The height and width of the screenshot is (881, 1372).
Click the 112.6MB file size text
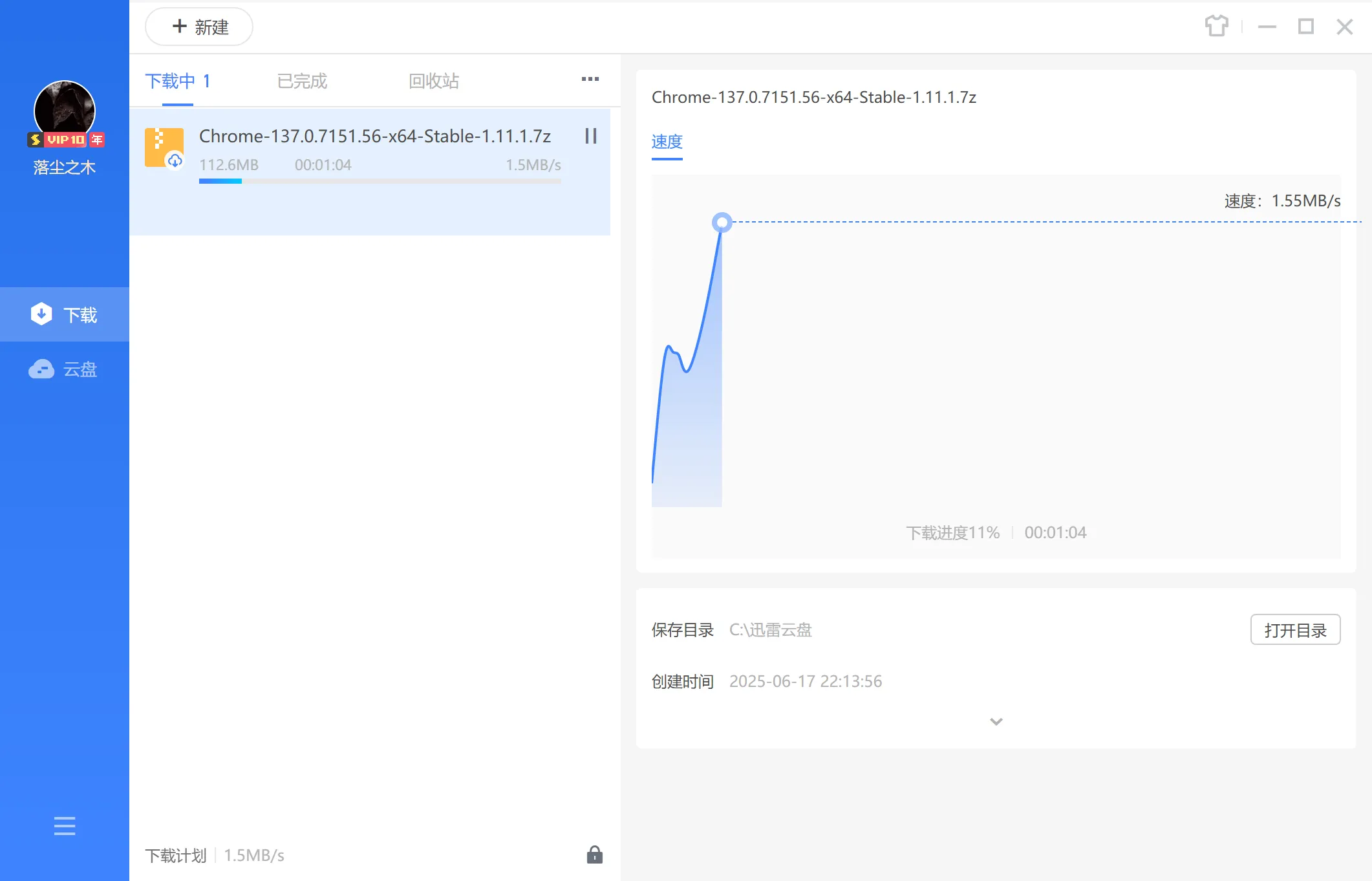pos(229,165)
